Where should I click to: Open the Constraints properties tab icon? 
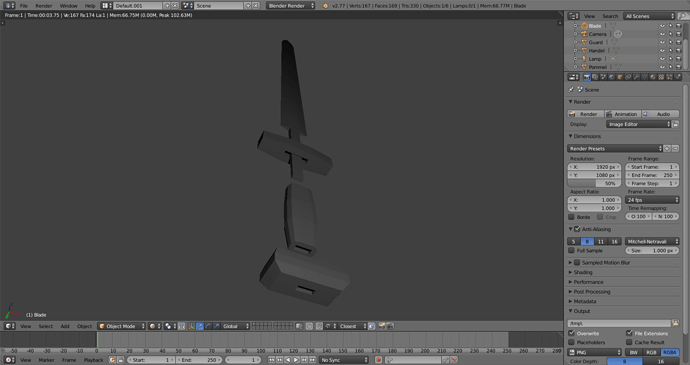coord(628,77)
